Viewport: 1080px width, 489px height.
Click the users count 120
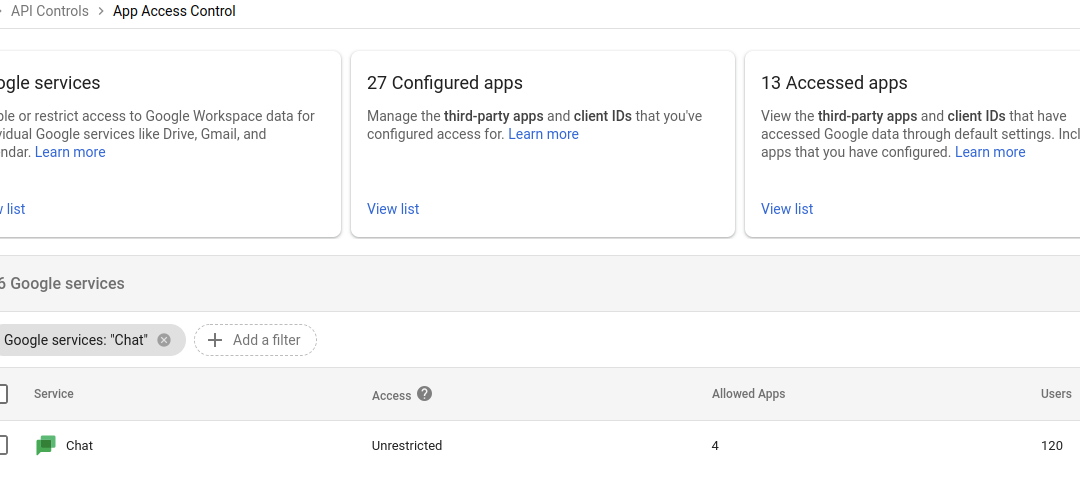(1052, 446)
